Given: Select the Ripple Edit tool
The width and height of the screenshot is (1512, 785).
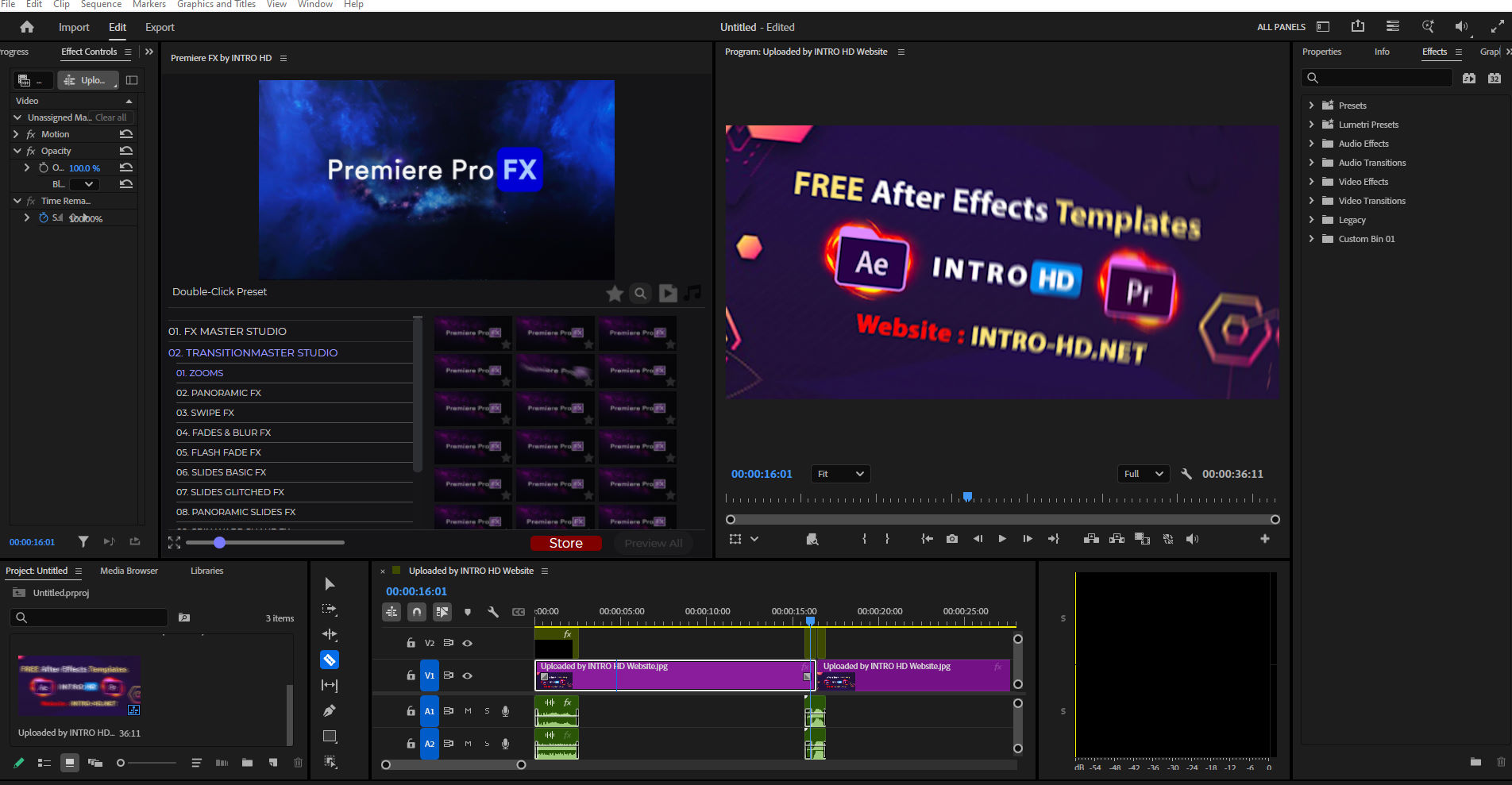Looking at the screenshot, I should point(330,635).
